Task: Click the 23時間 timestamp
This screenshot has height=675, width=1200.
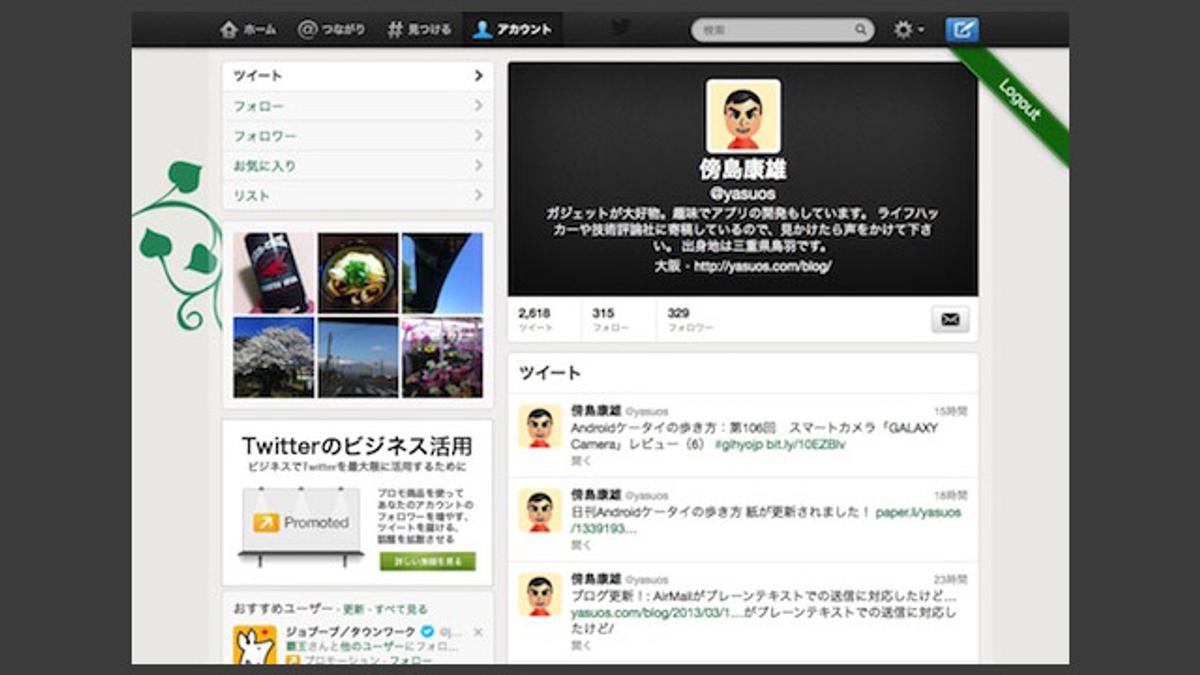Action: click(x=951, y=579)
